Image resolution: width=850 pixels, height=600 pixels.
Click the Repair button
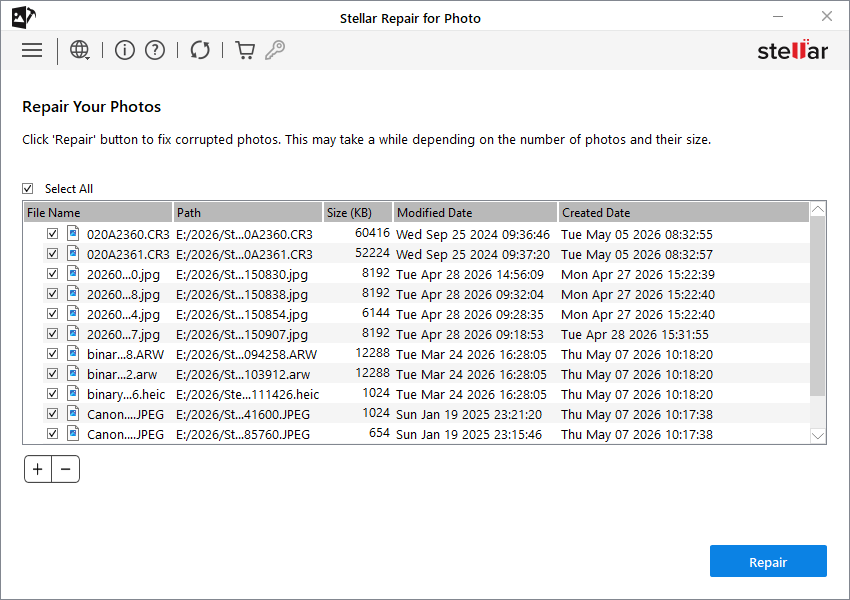pos(768,562)
